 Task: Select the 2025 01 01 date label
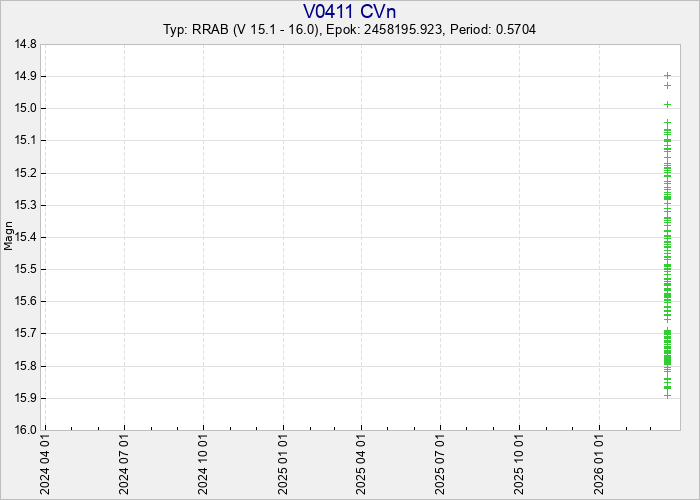click(x=284, y=465)
